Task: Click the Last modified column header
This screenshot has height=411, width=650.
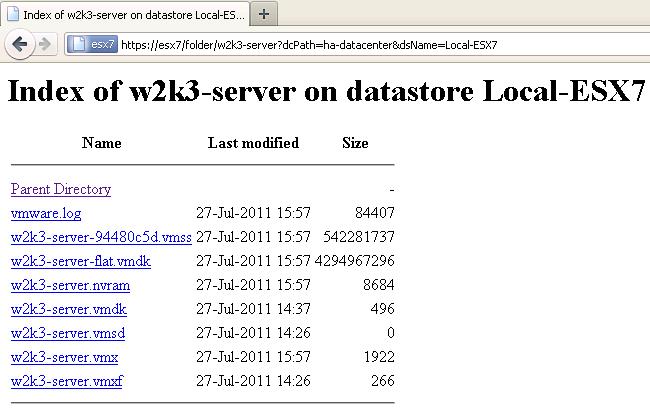Action: [253, 143]
